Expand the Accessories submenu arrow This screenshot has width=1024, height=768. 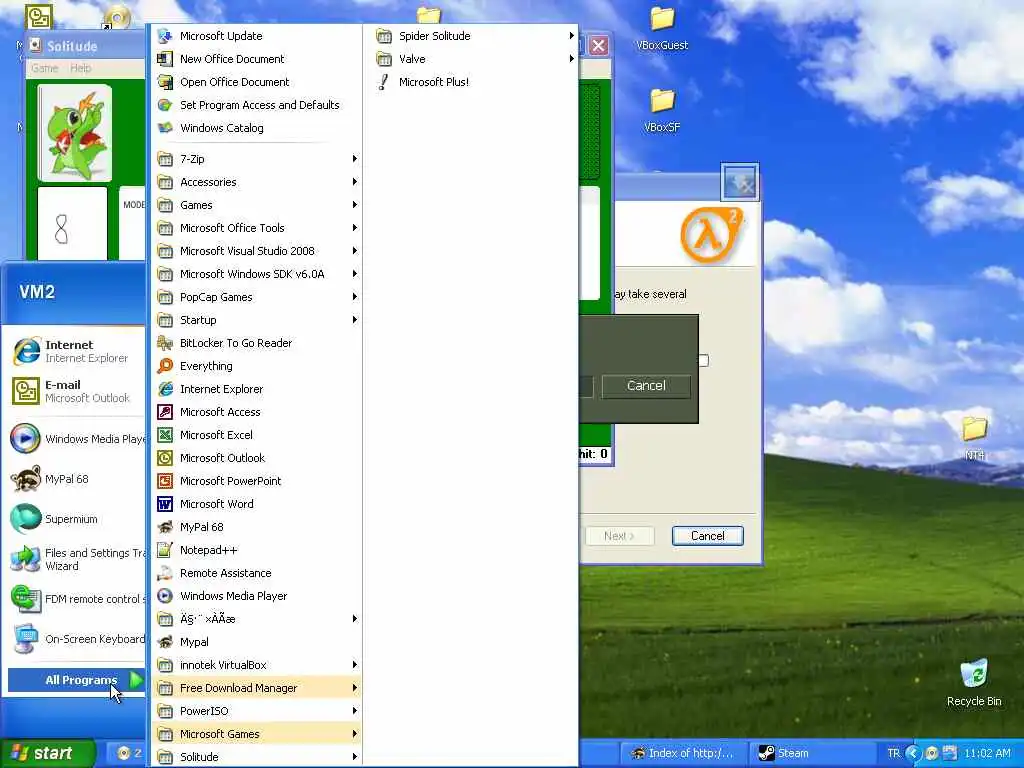[355, 182]
